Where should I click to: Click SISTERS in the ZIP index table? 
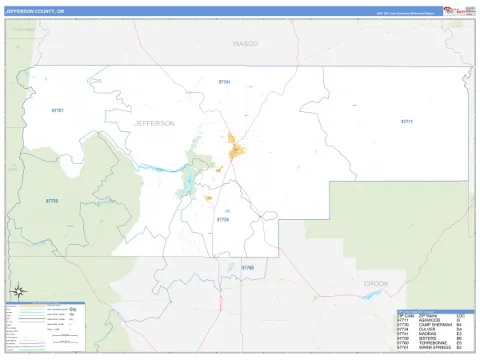click(428, 338)
